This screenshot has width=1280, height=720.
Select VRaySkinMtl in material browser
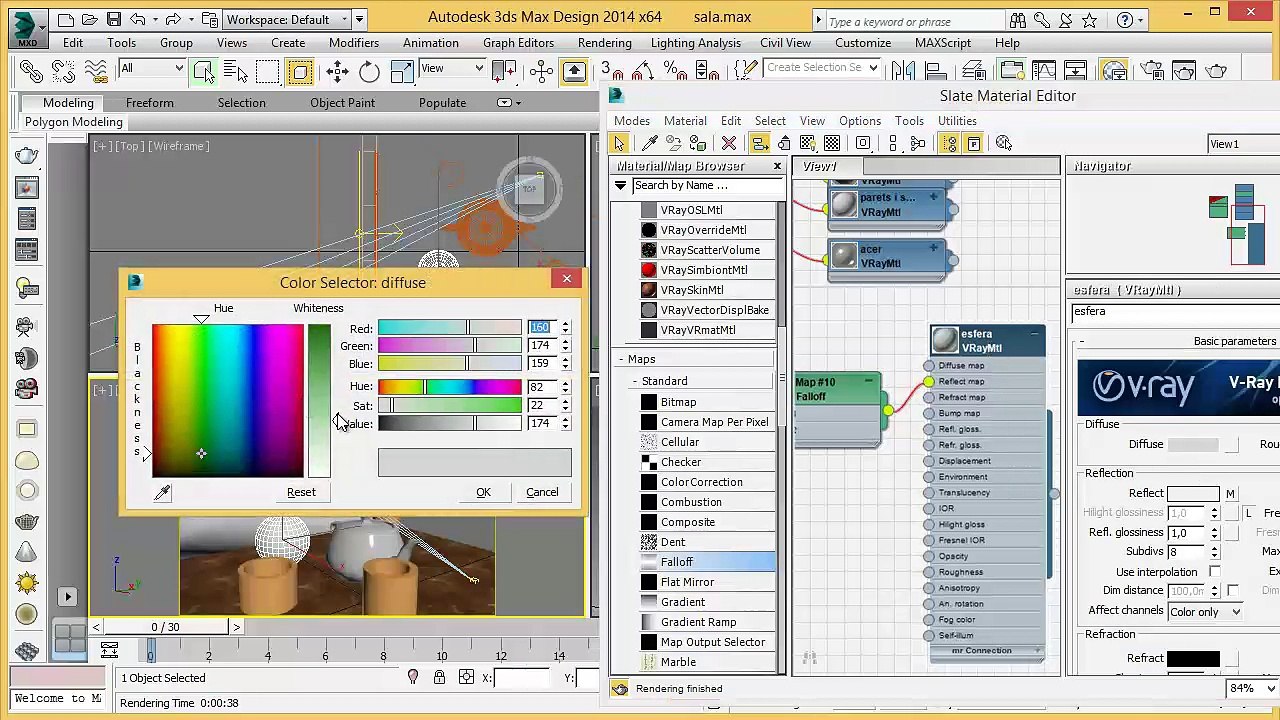tap(692, 290)
